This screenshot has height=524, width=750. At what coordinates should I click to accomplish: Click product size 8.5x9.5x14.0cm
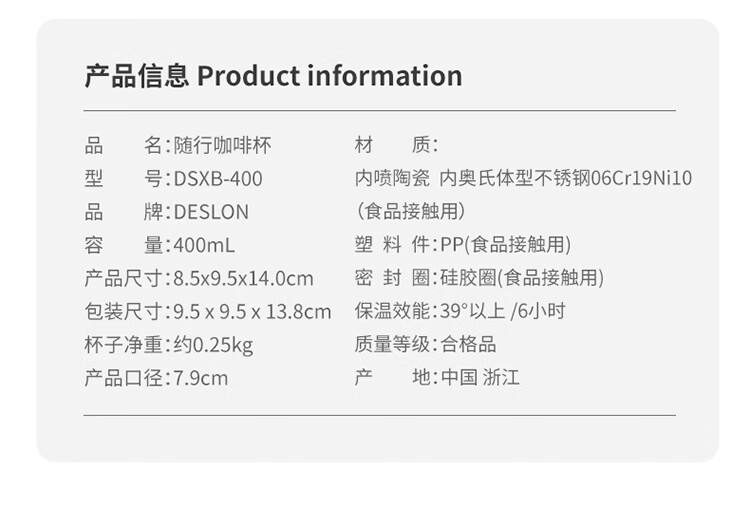point(243,278)
